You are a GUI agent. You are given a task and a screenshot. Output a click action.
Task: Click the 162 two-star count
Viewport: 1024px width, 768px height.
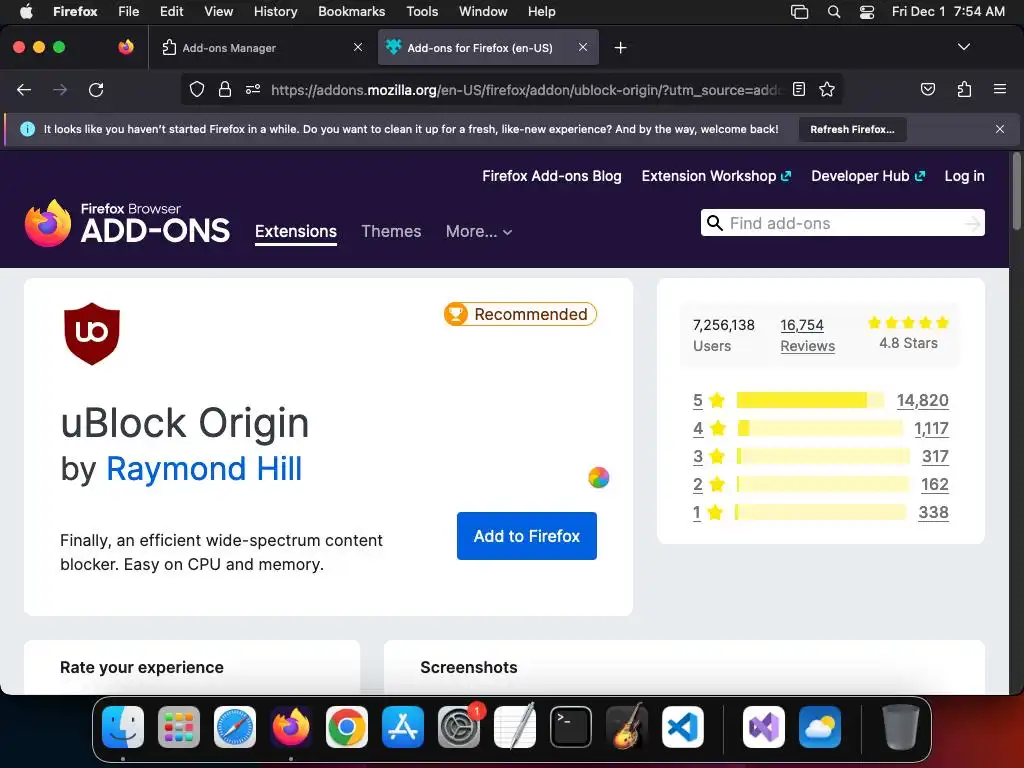[935, 485]
